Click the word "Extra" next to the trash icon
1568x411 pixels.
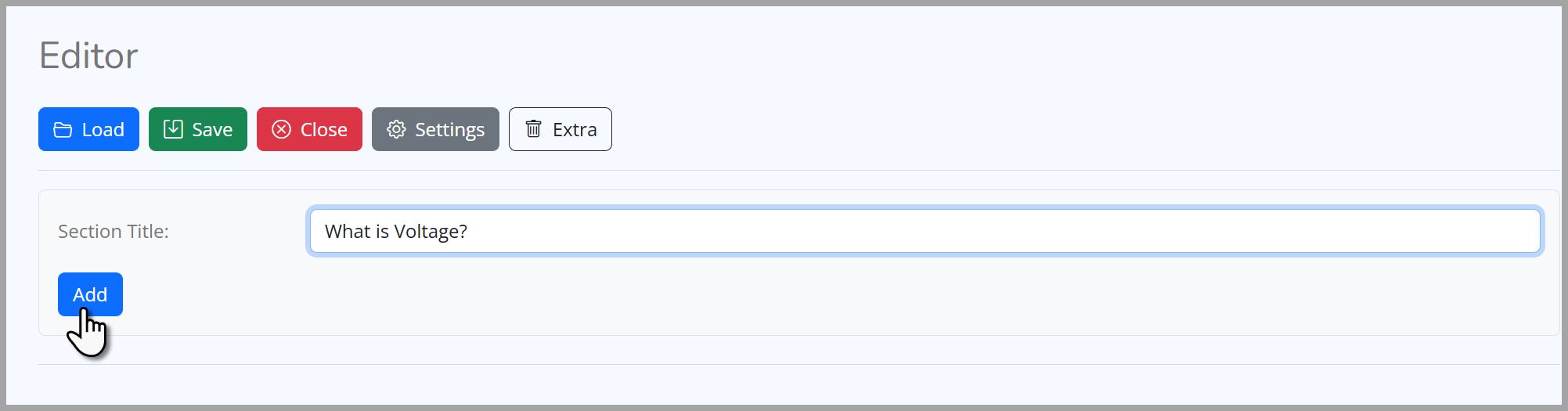575,130
